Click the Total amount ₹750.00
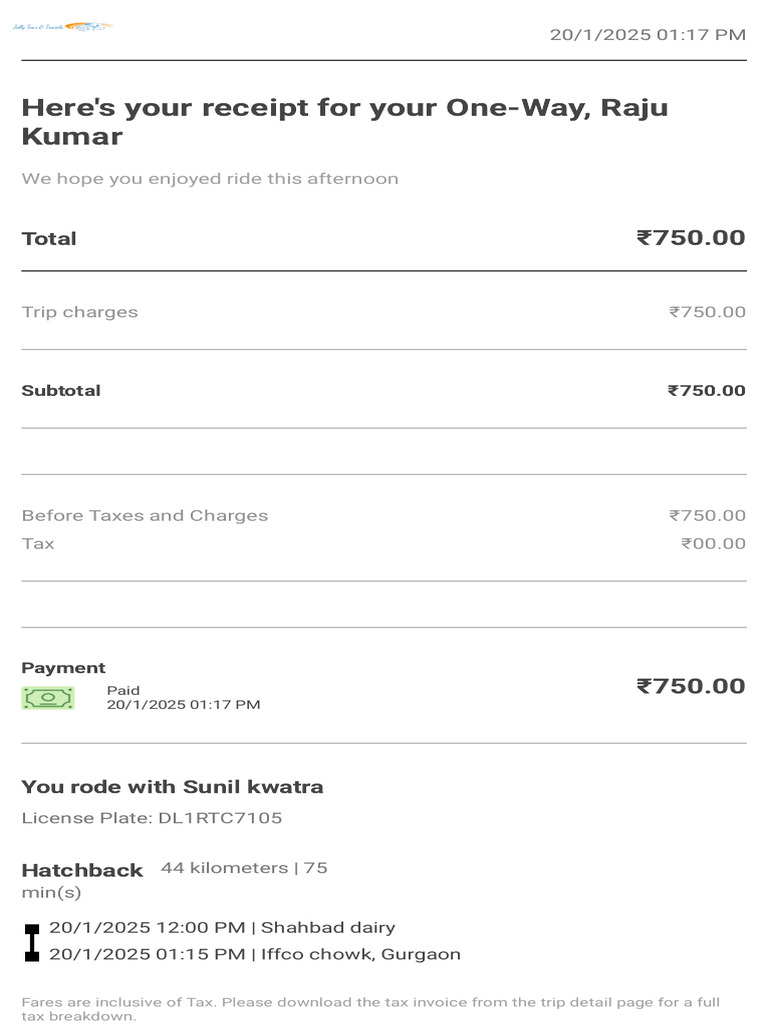Viewport: 768px width, 1024px height. click(x=690, y=238)
